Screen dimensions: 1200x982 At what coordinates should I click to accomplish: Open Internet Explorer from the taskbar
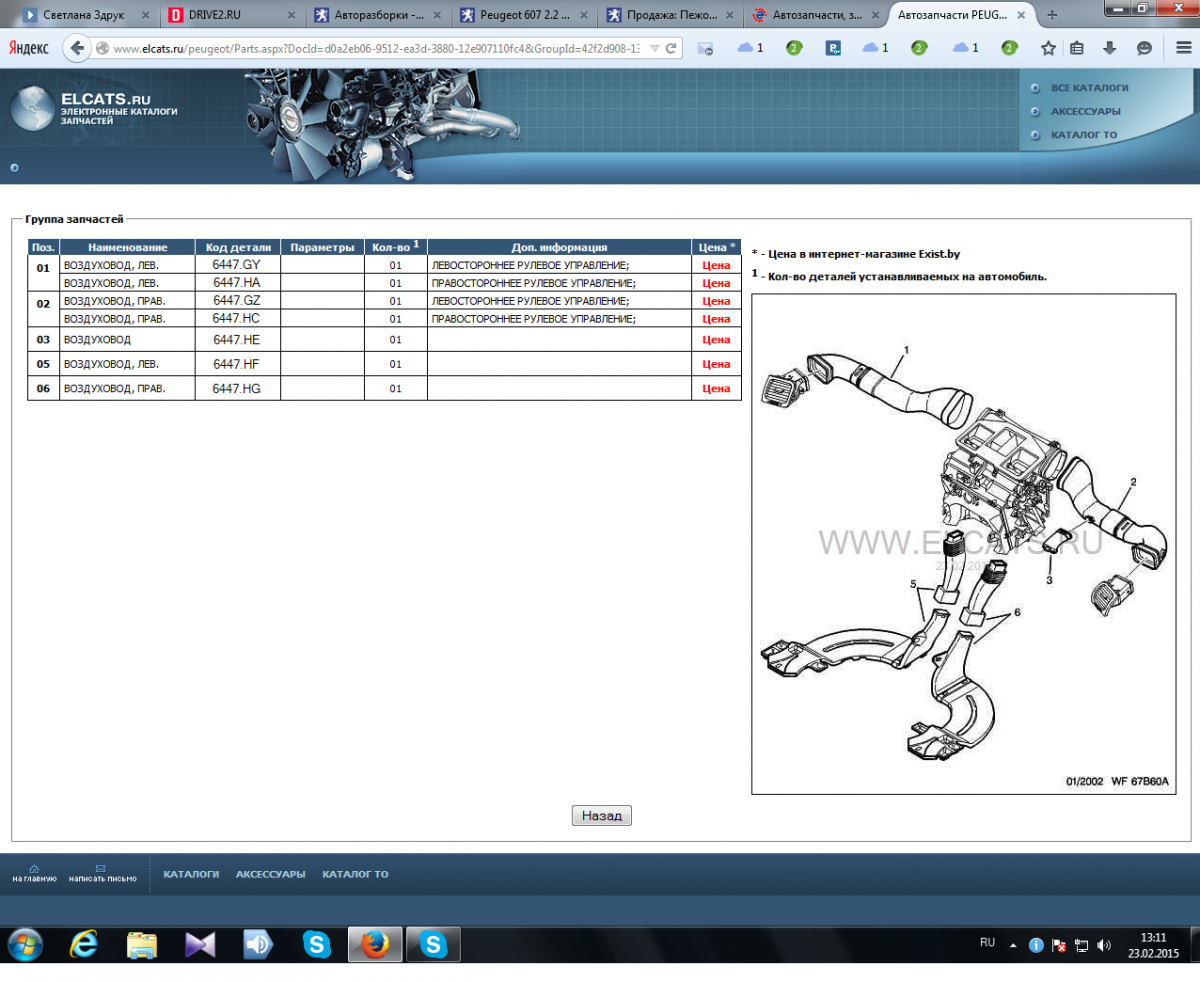click(x=84, y=943)
